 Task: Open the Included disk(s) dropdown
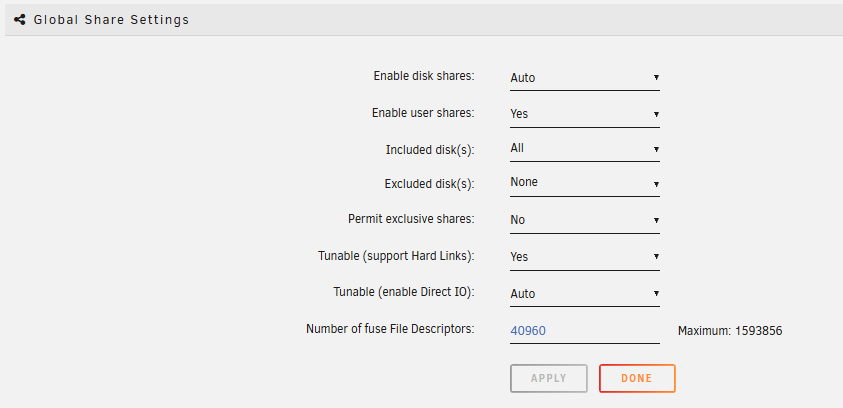tap(584, 148)
